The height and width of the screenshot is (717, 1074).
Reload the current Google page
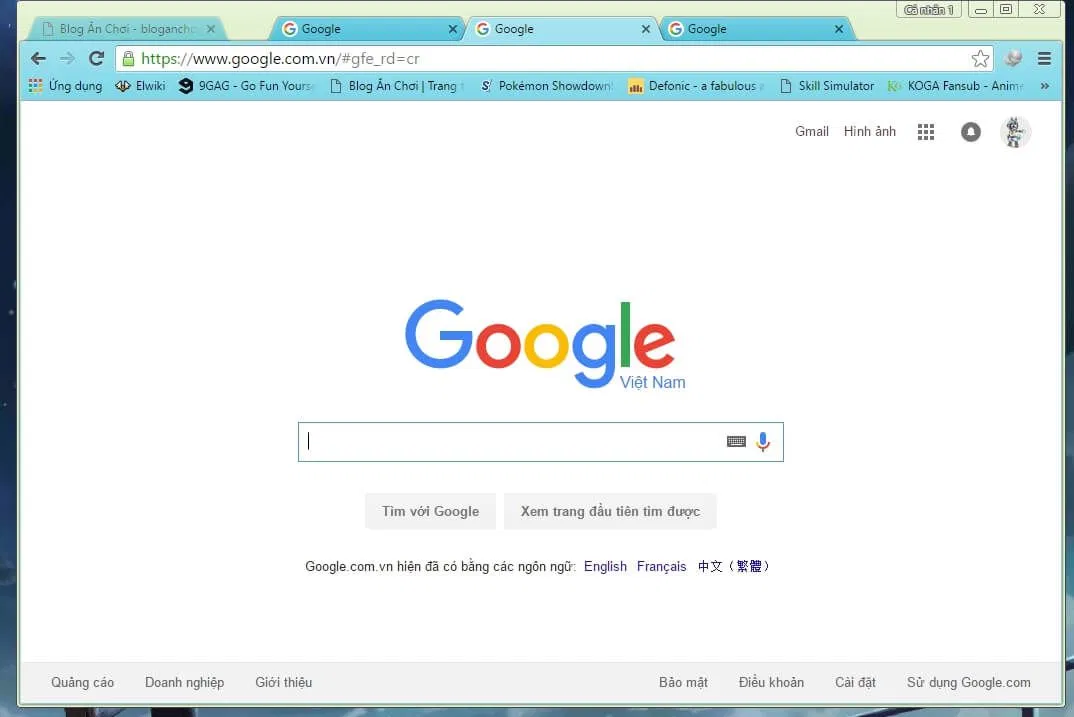96,59
